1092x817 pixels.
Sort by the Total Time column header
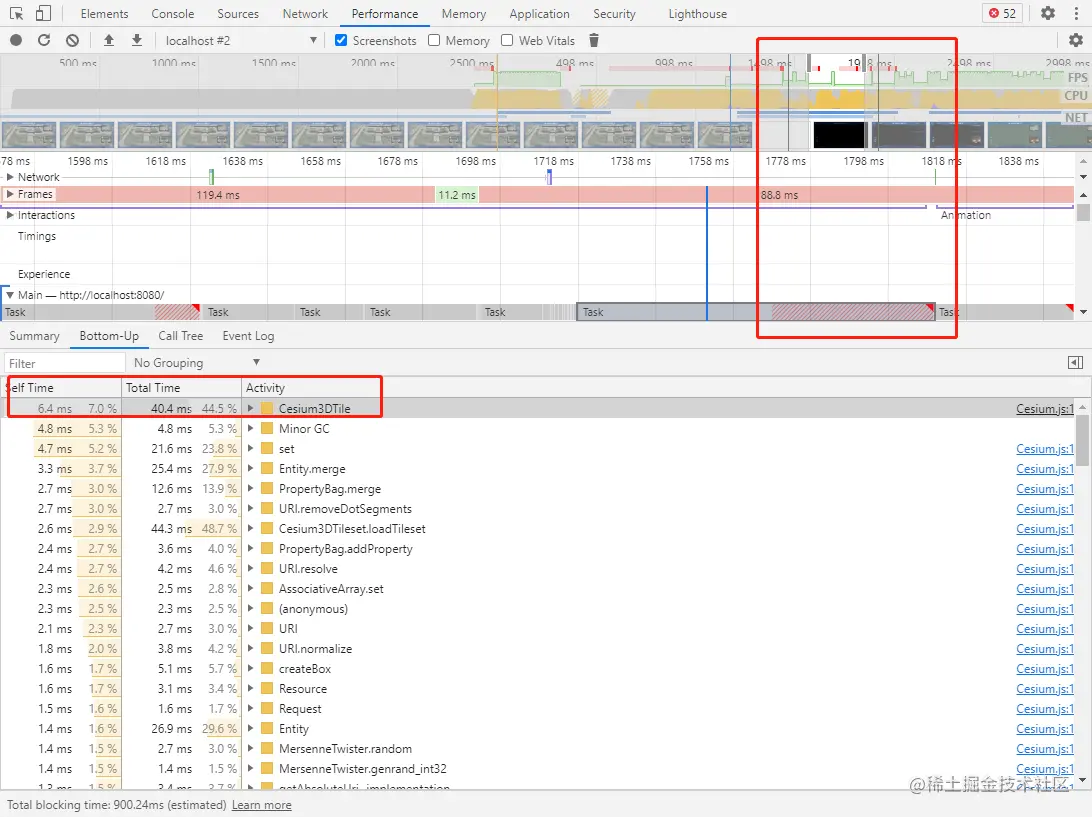coord(181,387)
